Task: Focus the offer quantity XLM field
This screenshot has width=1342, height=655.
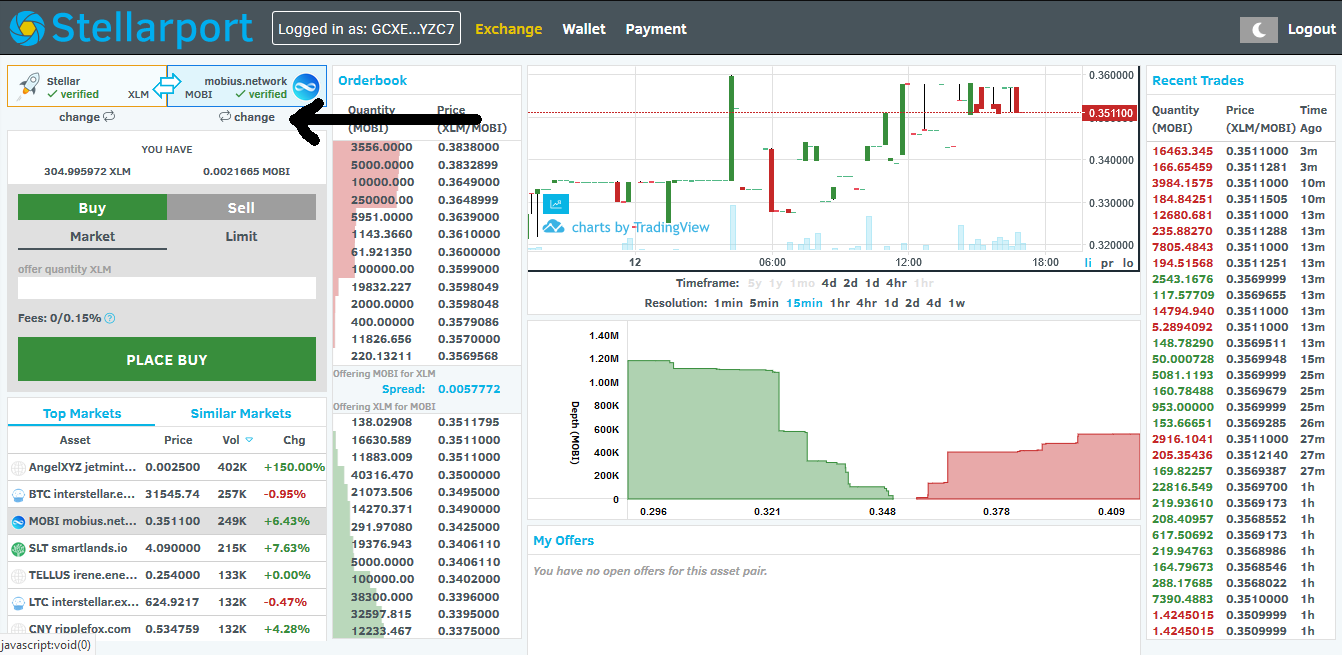Action: pos(167,288)
